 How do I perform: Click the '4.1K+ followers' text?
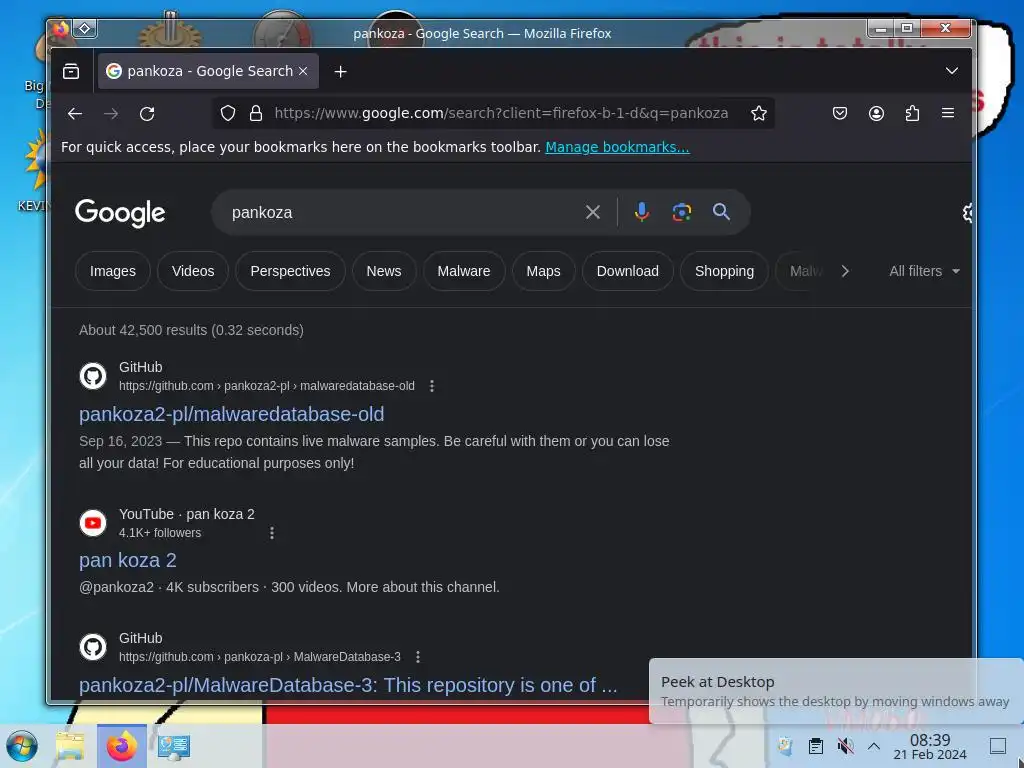[x=160, y=533]
